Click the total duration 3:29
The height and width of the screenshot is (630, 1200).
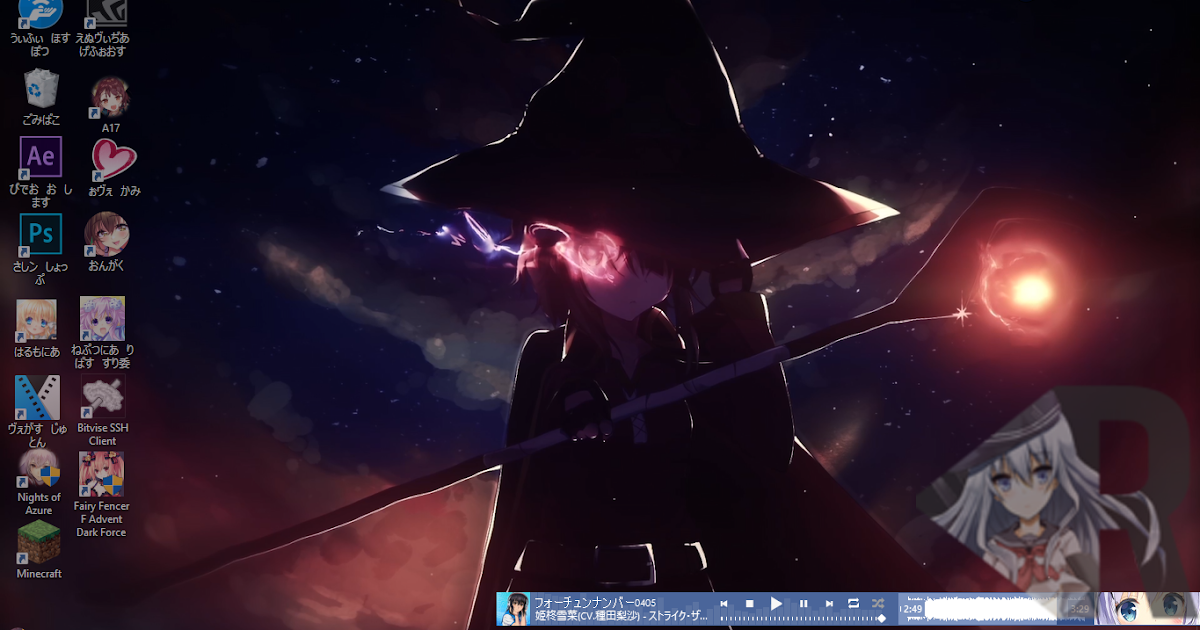pyautogui.click(x=1079, y=609)
